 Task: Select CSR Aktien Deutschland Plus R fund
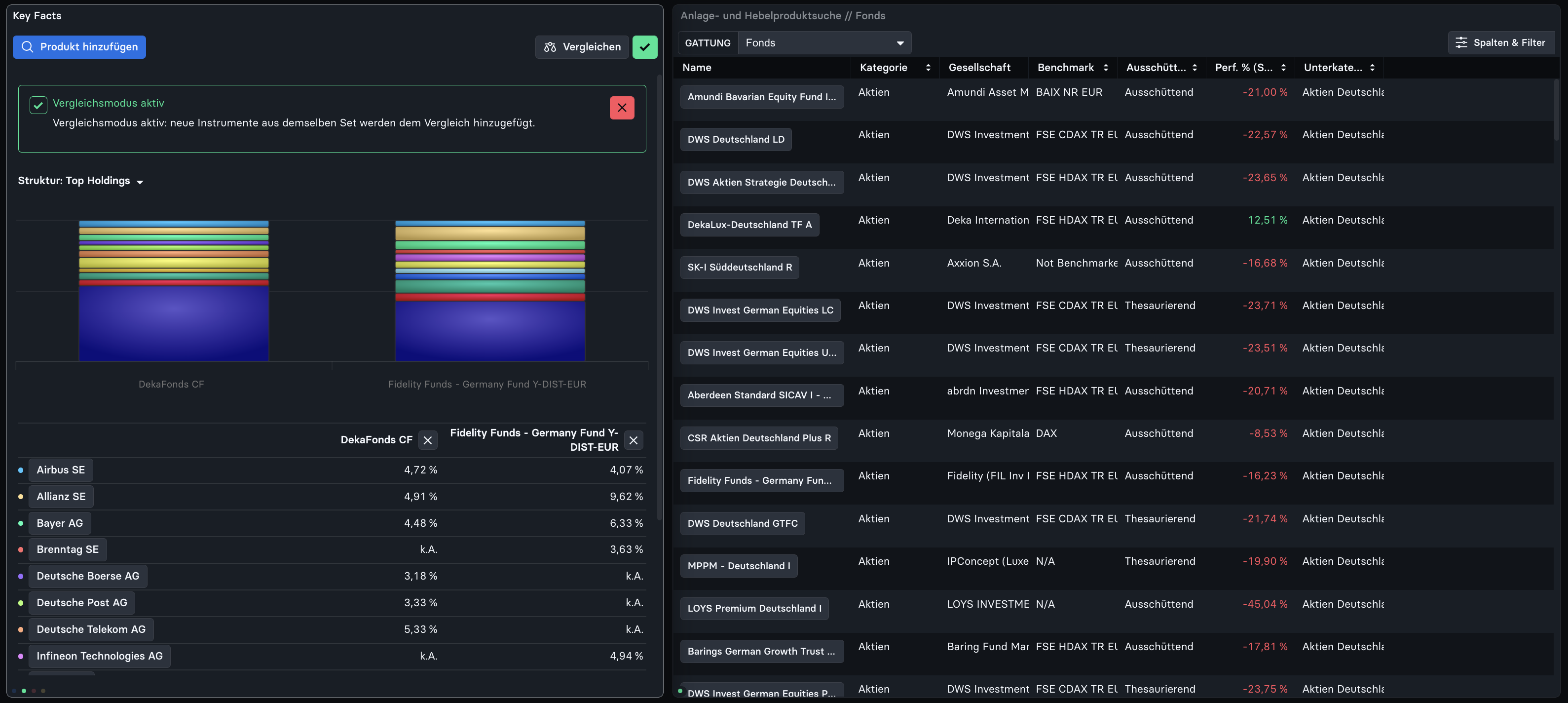(x=759, y=438)
